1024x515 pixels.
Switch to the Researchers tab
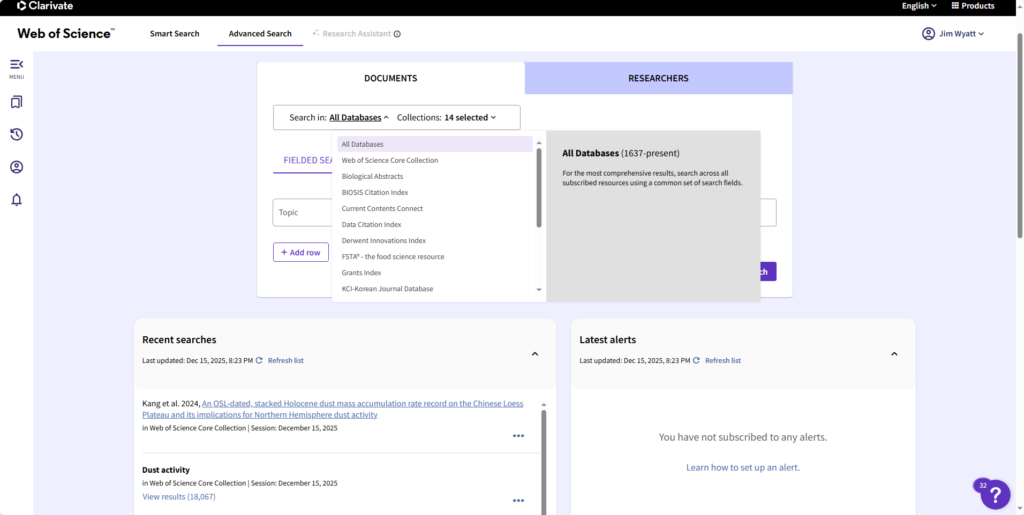tap(658, 78)
